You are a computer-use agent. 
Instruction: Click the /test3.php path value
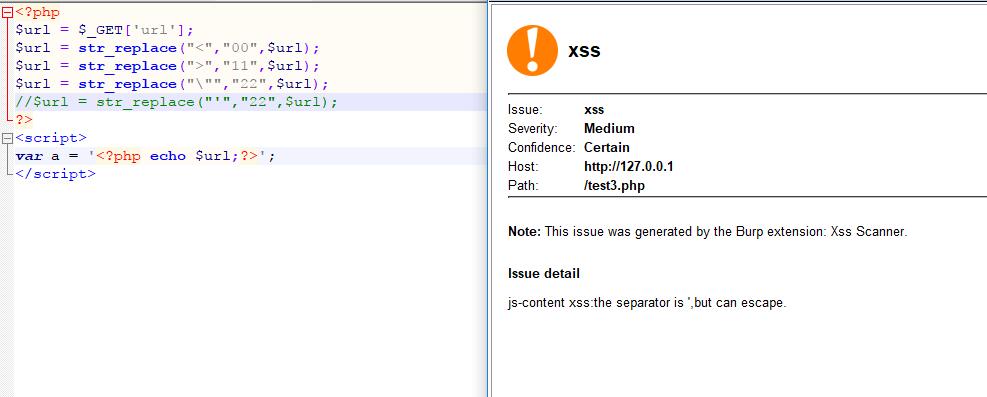pos(614,186)
